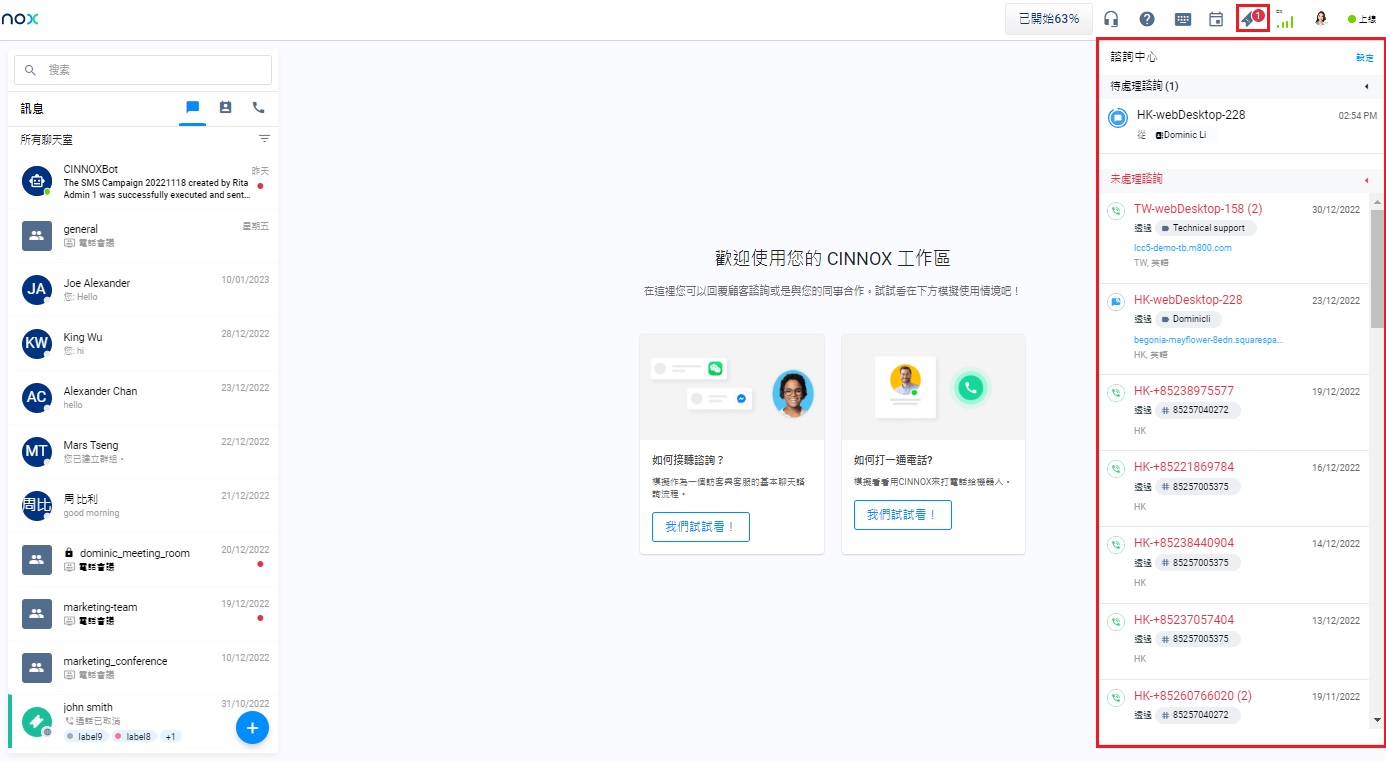Select the john smith enquiry avatar
1386x761 pixels.
click(37, 720)
